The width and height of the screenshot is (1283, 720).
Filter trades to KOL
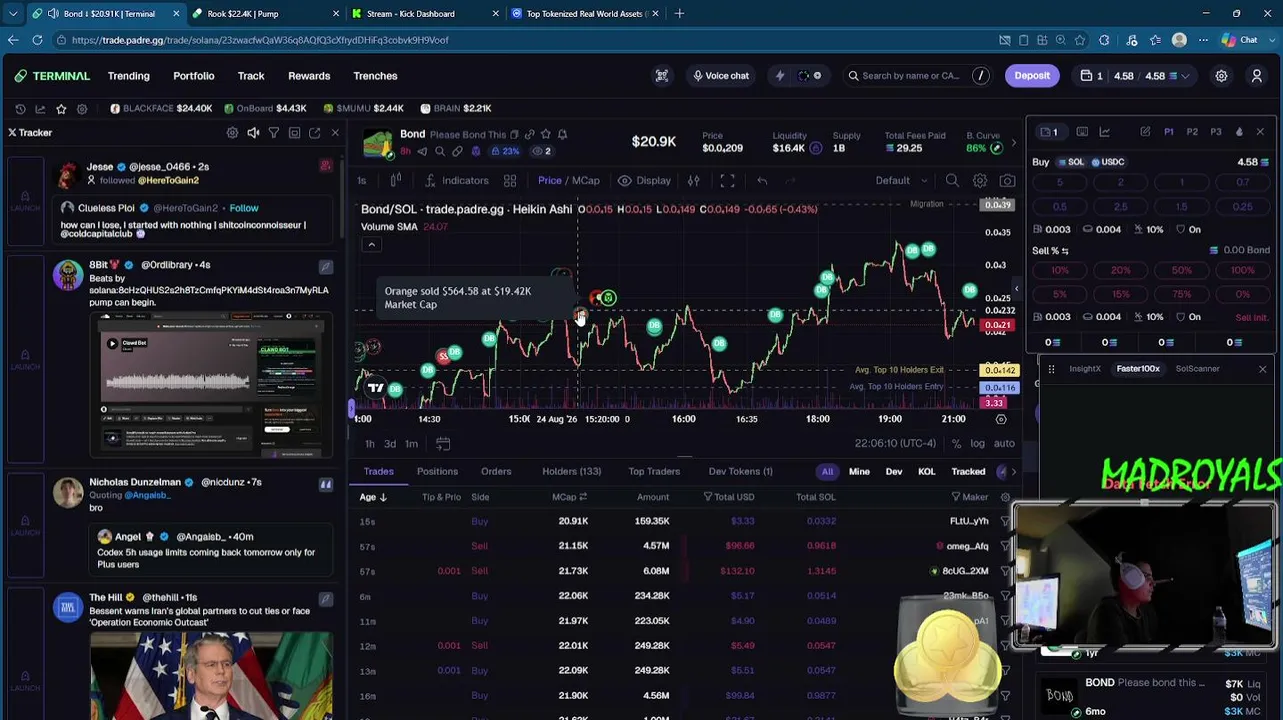[x=926, y=472]
